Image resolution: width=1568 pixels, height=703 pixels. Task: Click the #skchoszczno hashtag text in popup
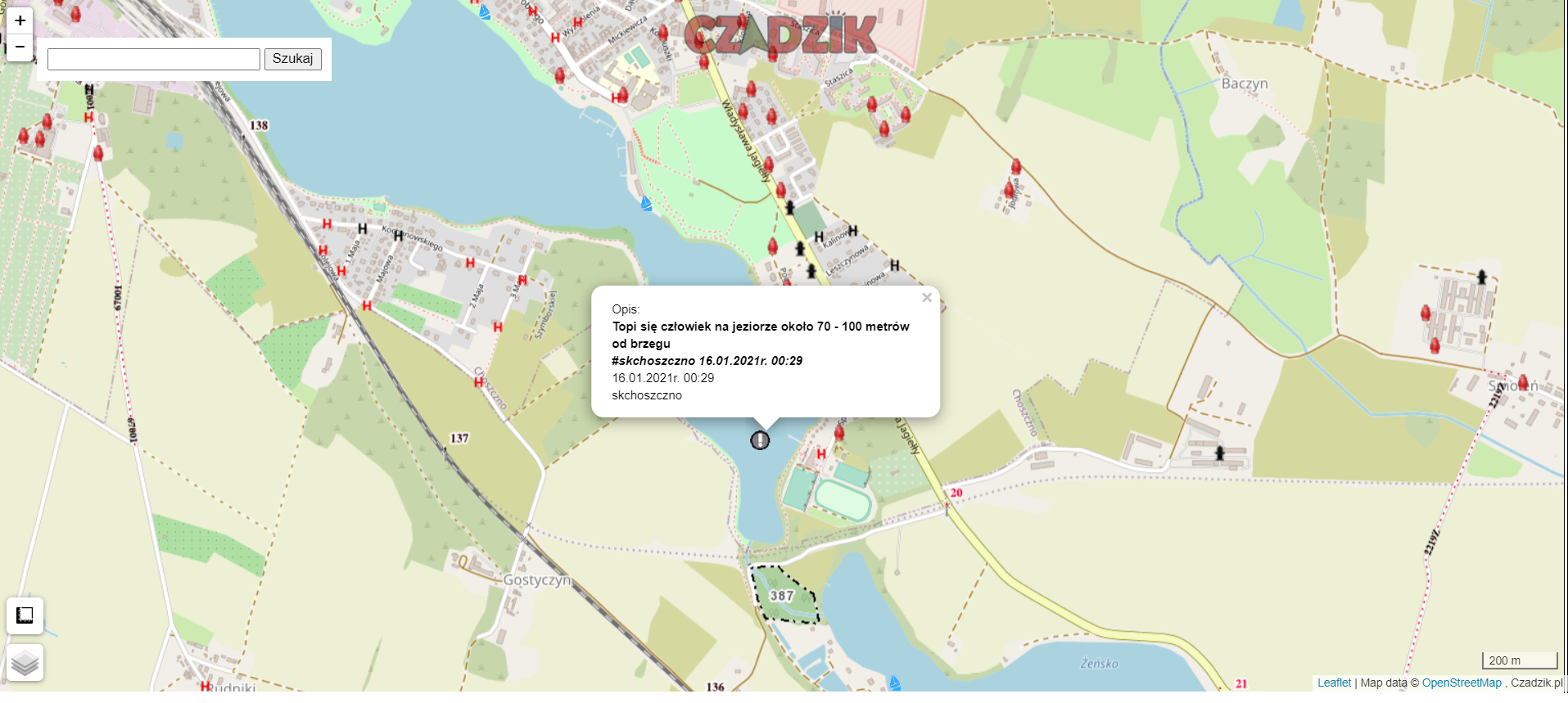(x=653, y=361)
